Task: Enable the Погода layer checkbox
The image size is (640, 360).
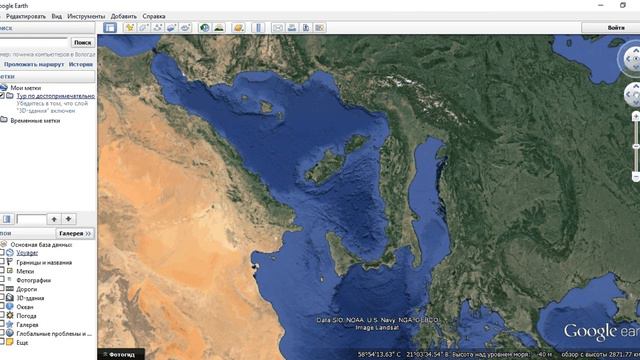Action: [2, 316]
